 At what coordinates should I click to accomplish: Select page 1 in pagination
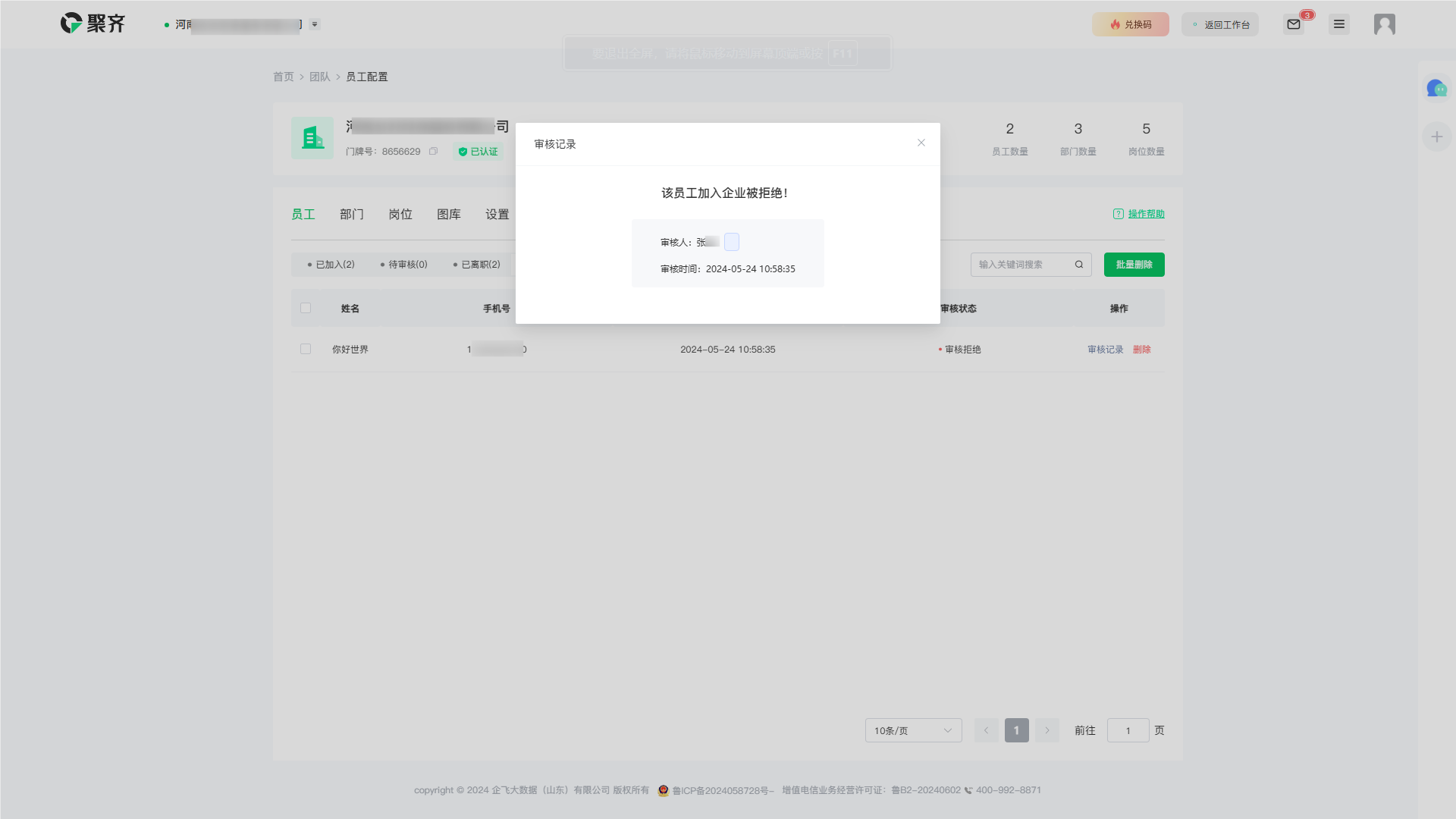coord(1016,730)
